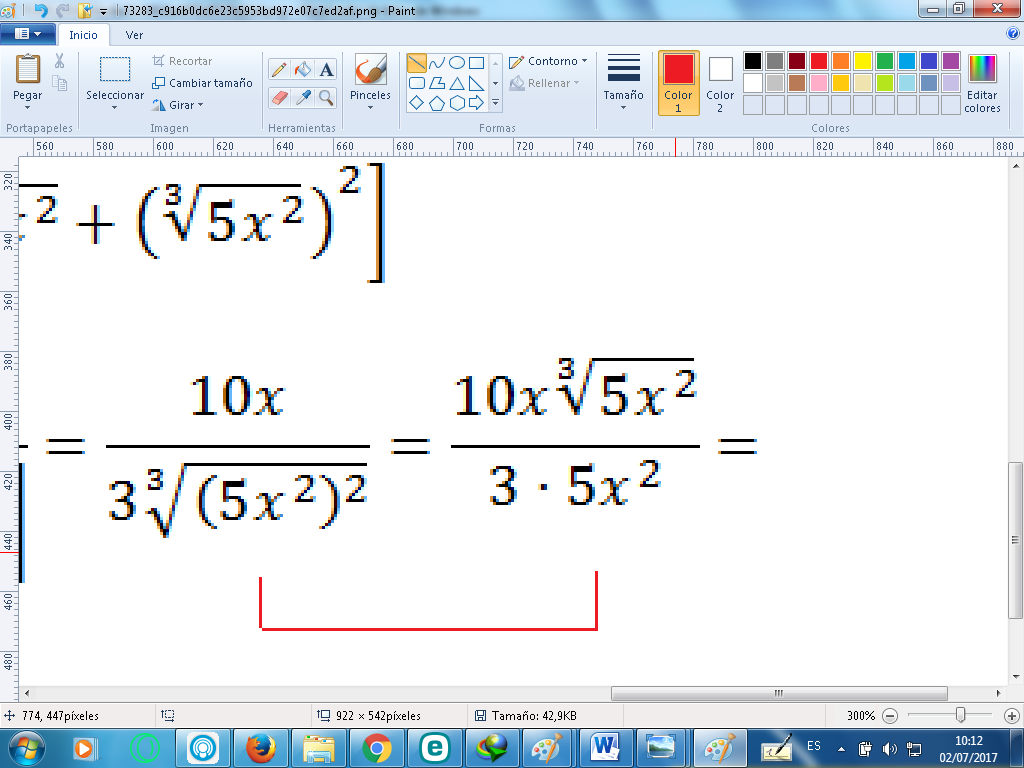
Task: Open the Tamaño line thickness dropdown
Action: (623, 83)
